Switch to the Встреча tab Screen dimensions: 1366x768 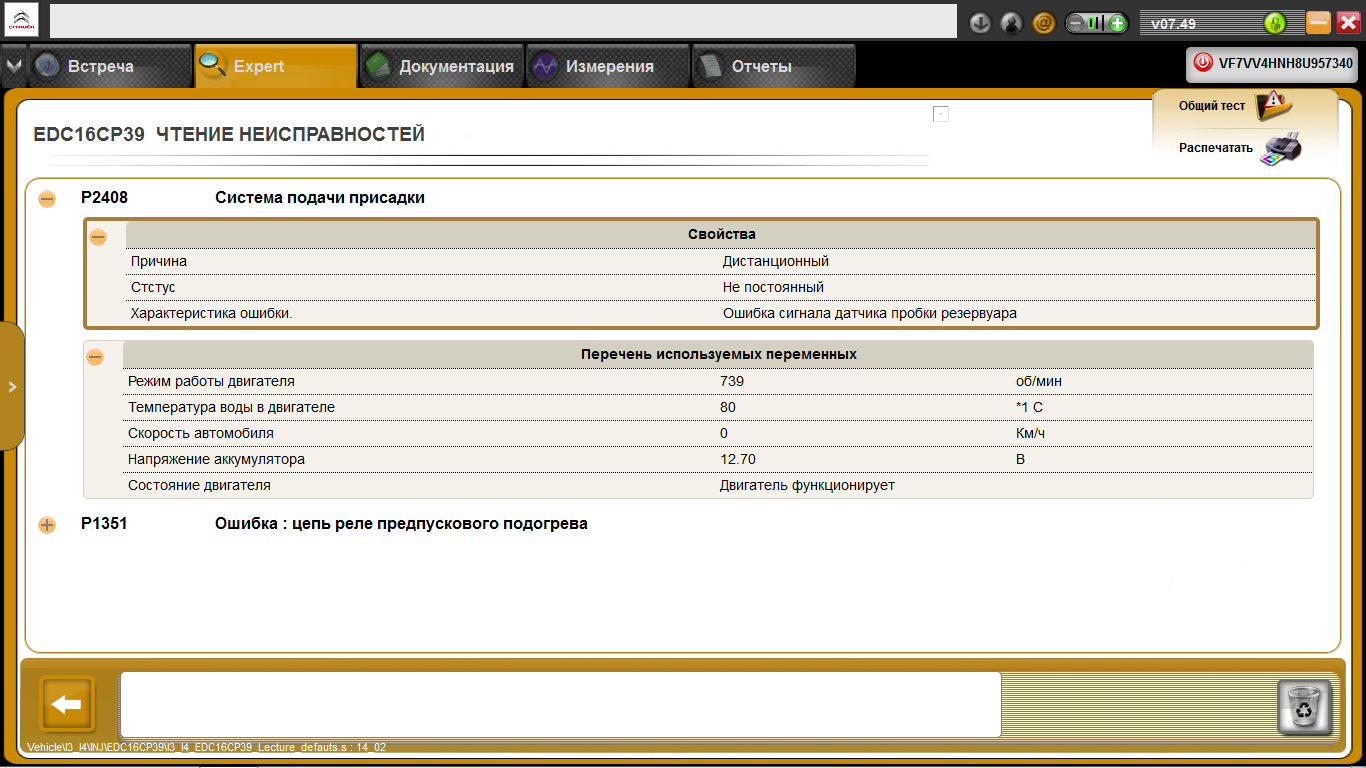(x=111, y=67)
